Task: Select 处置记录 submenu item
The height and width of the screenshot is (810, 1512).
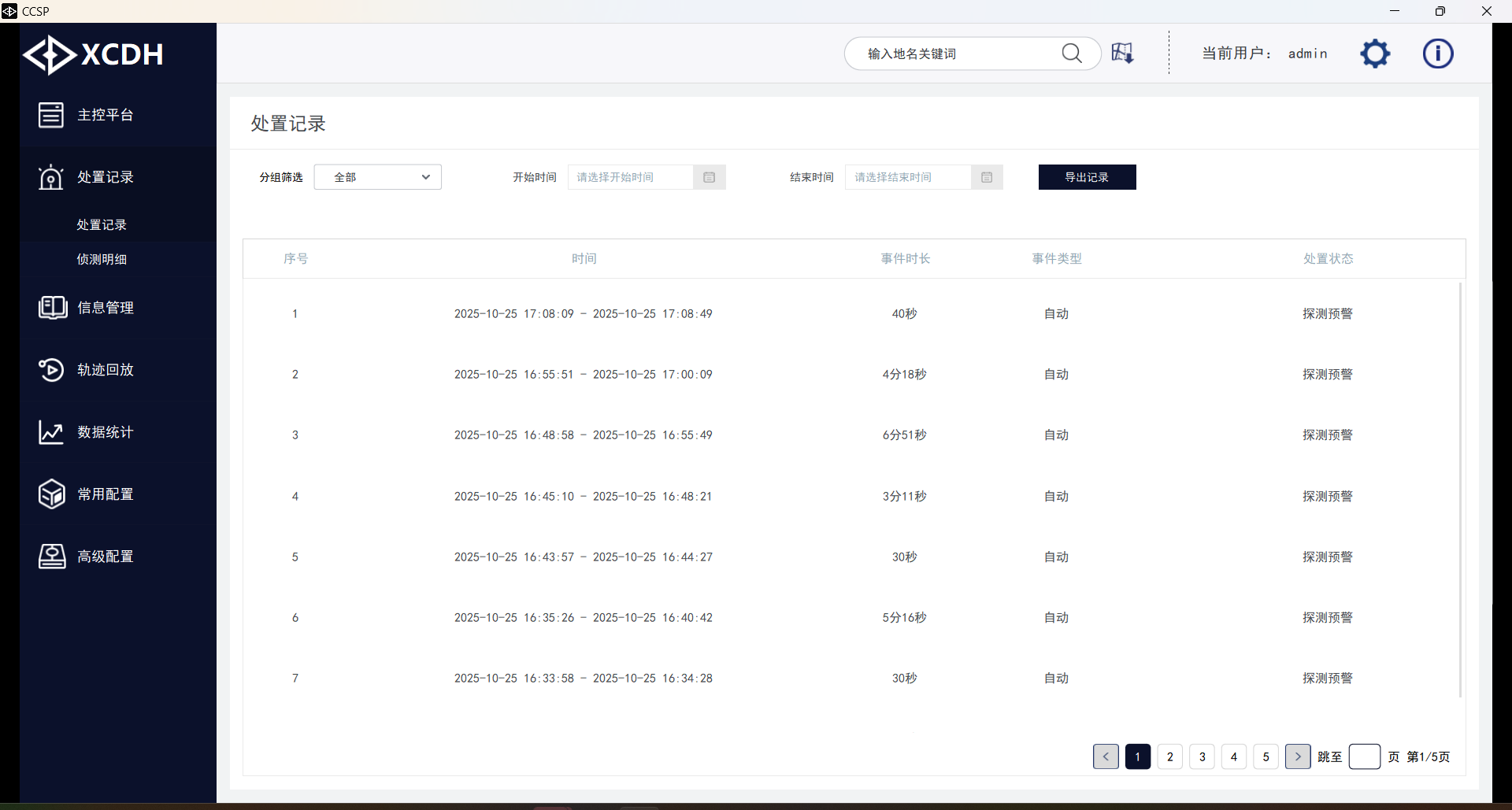Action: point(102,225)
